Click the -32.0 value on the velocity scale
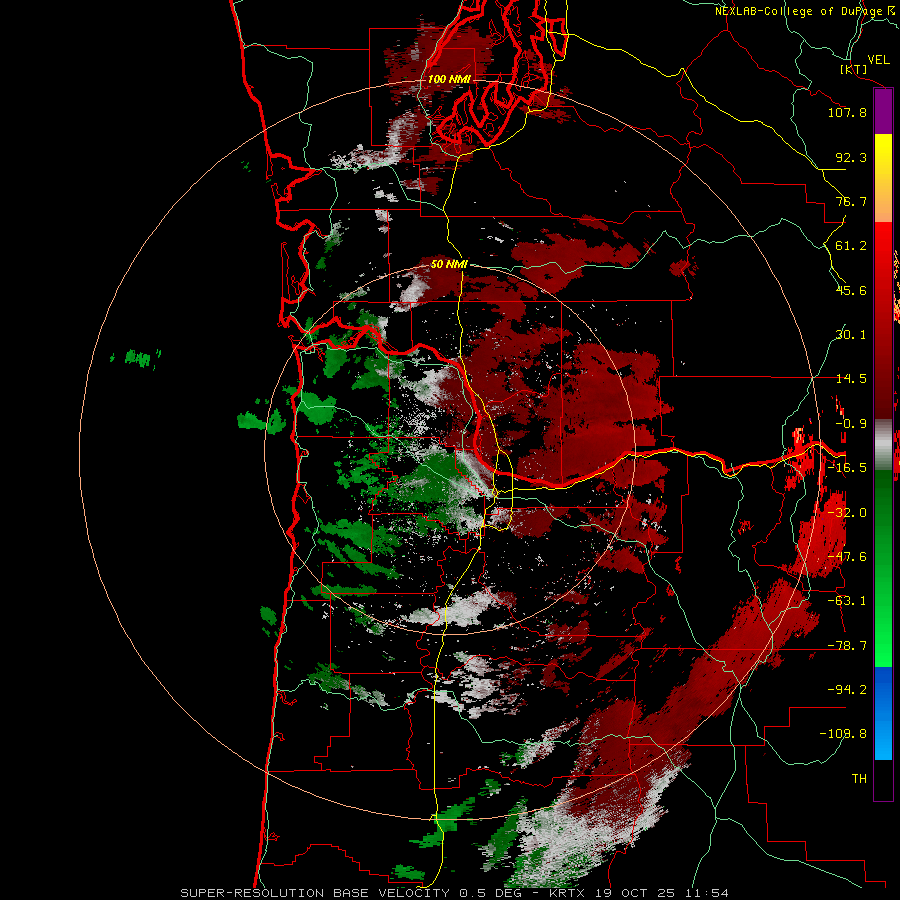The image size is (900, 900). click(x=847, y=513)
